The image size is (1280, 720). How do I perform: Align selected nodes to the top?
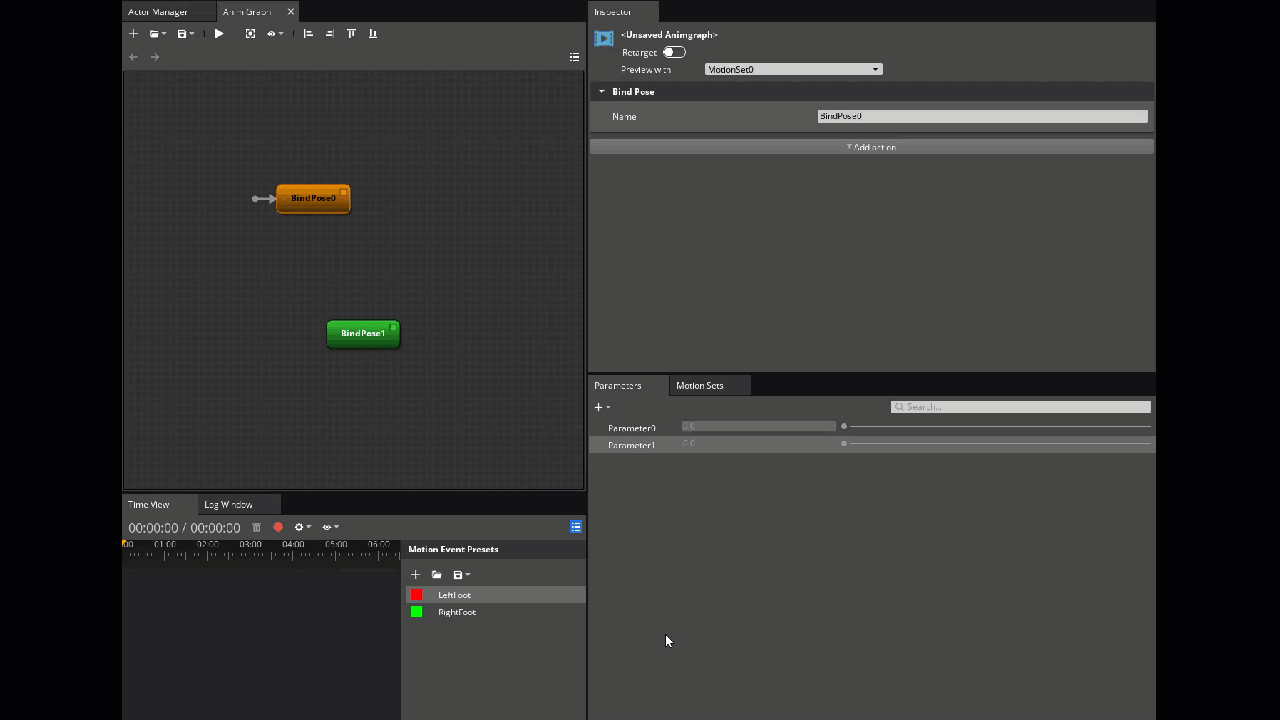coord(351,33)
